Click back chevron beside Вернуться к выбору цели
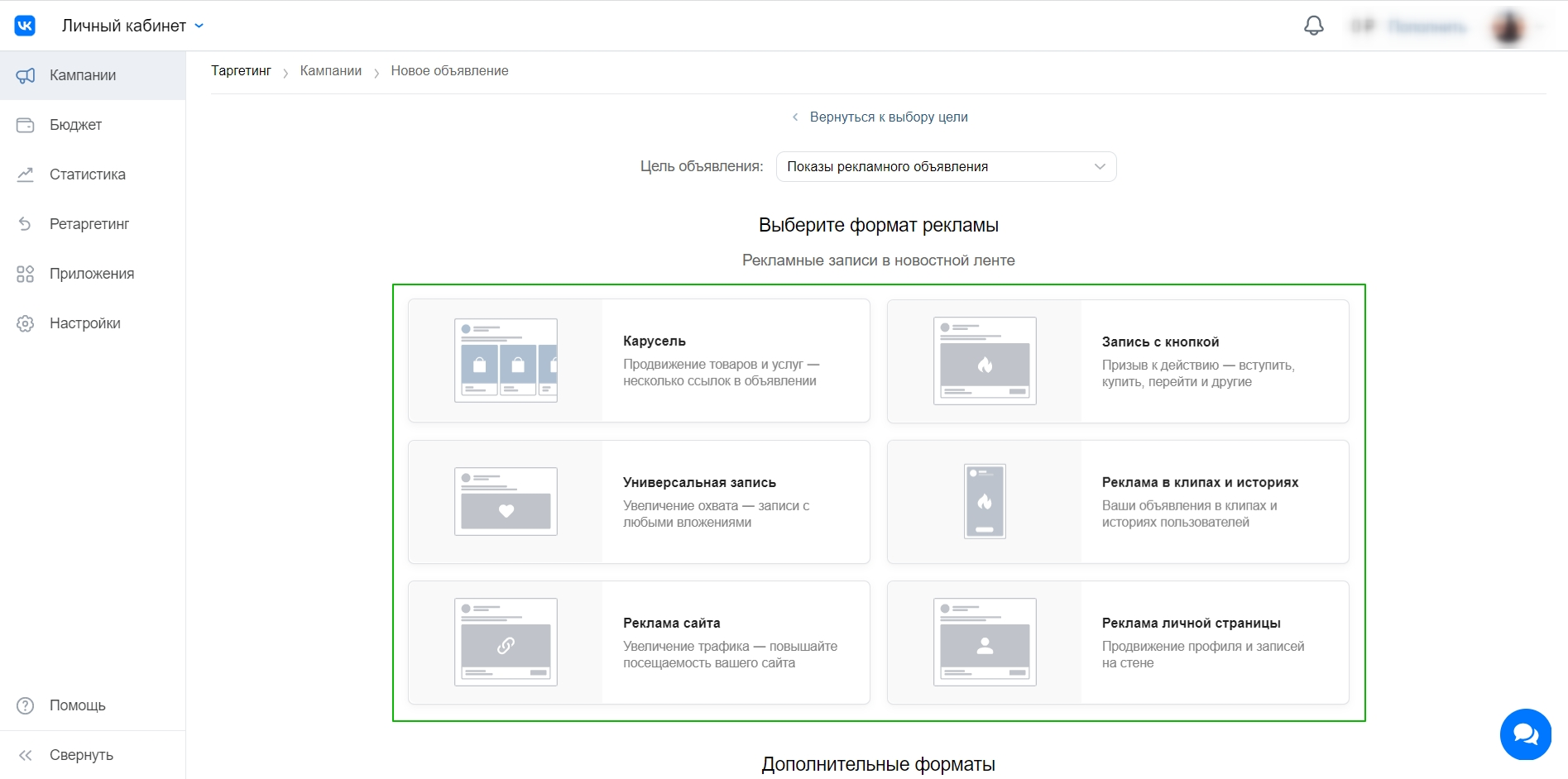 (x=795, y=117)
